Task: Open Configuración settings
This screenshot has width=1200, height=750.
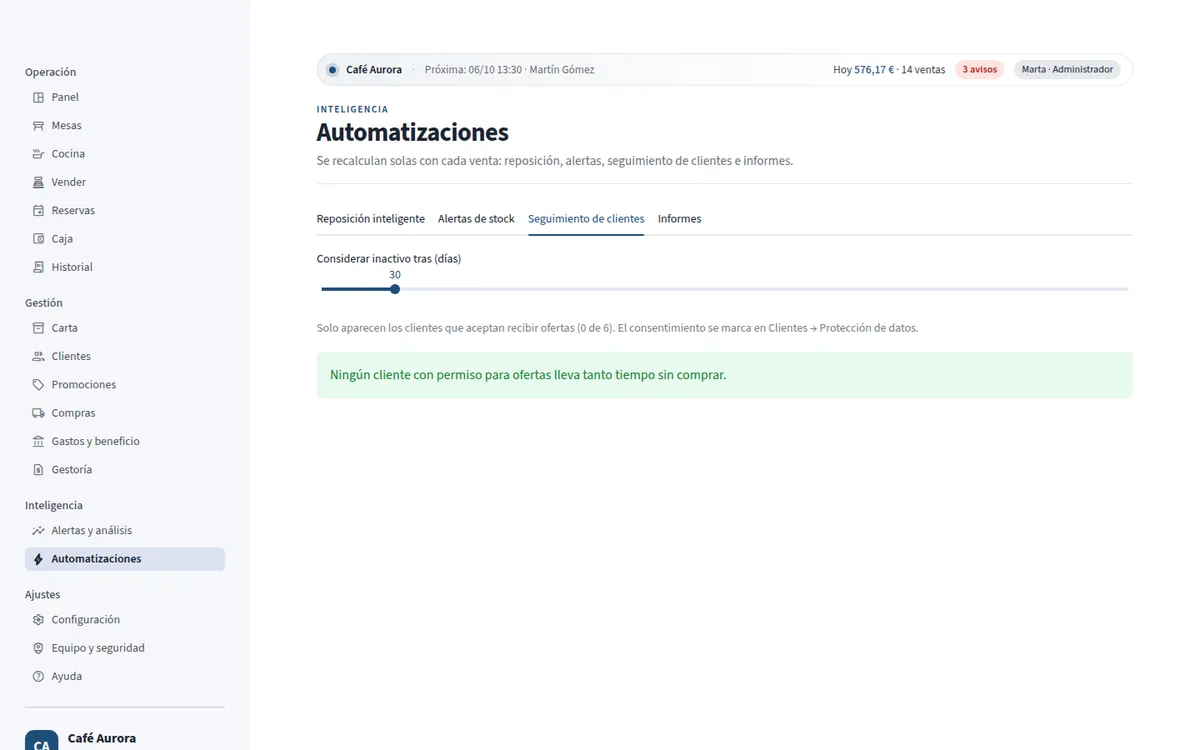Action: [125, 620]
